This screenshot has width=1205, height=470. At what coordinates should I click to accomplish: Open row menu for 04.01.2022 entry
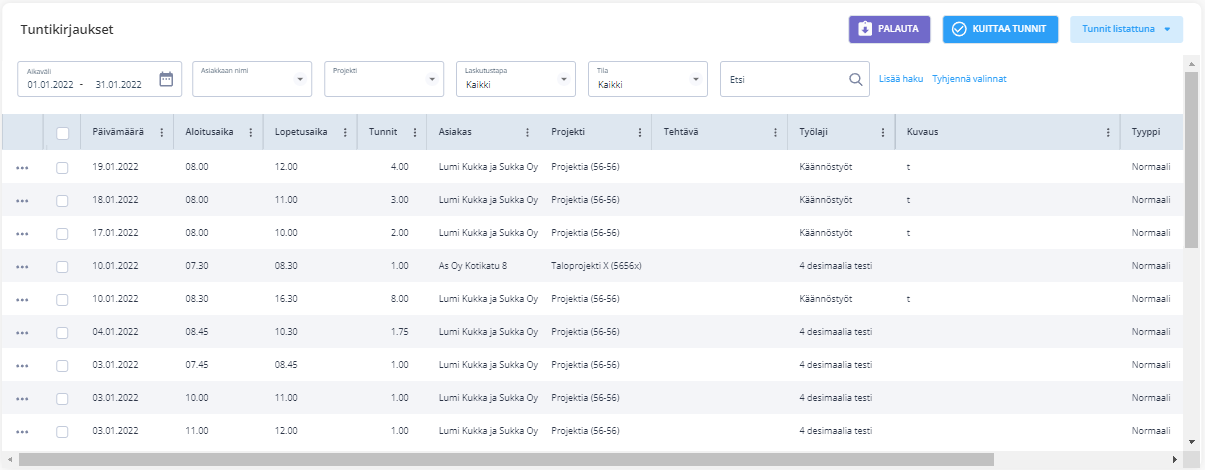[22, 332]
